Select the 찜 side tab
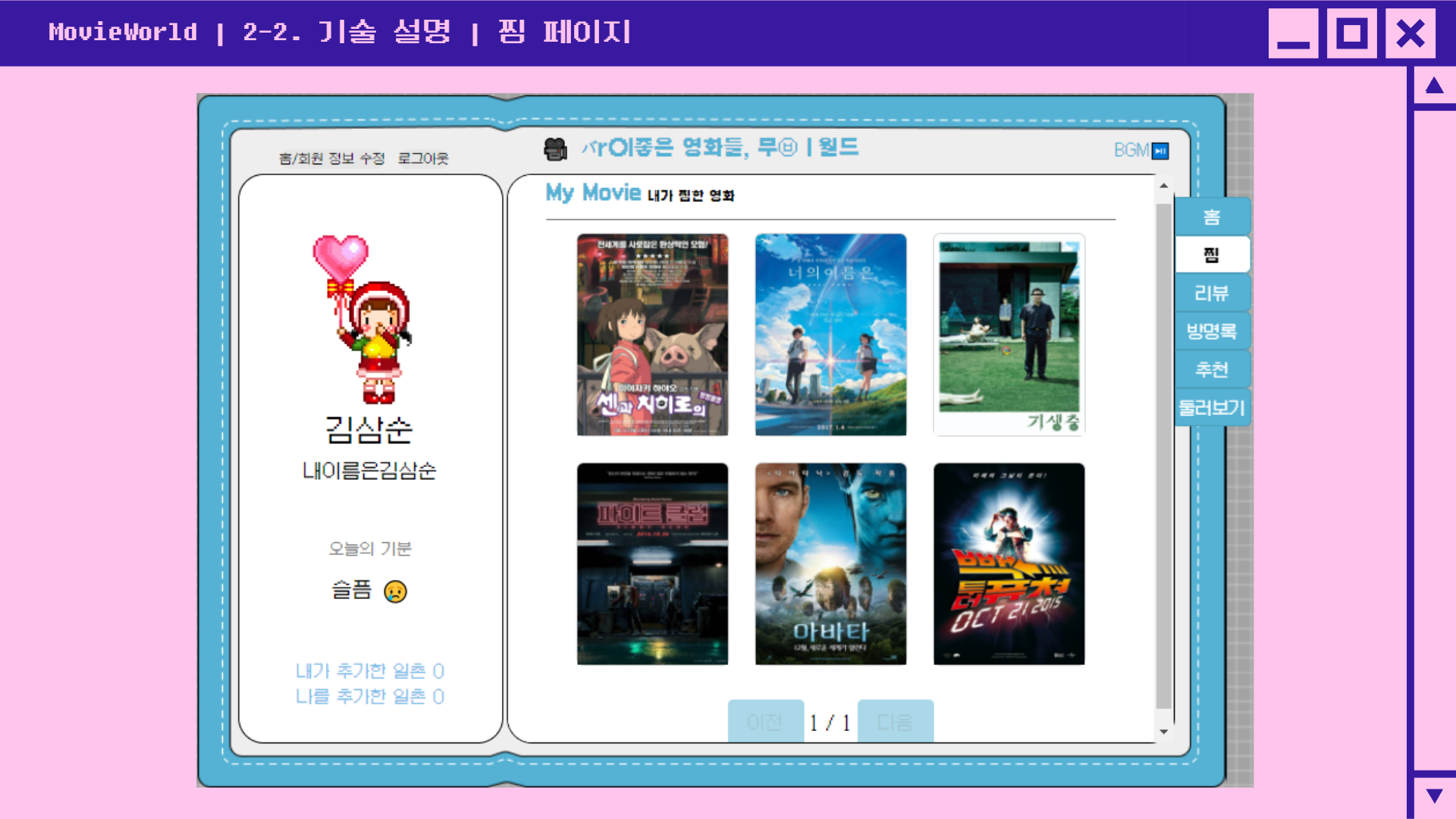 pyautogui.click(x=1211, y=256)
